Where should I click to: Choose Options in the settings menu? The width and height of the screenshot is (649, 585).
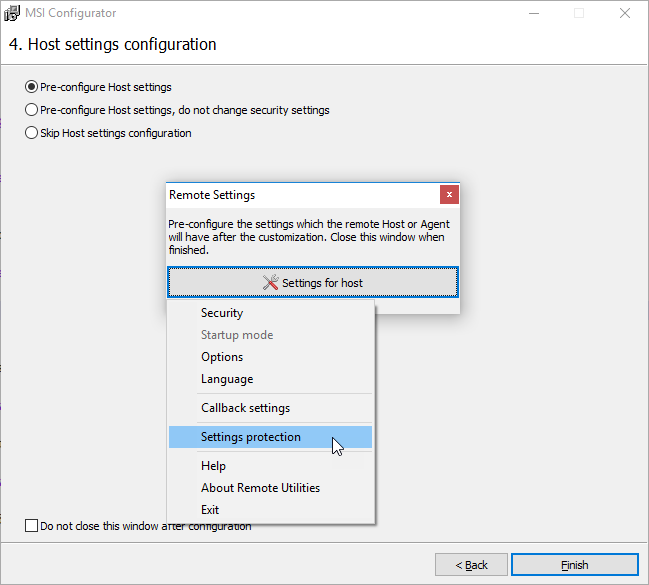coord(222,357)
